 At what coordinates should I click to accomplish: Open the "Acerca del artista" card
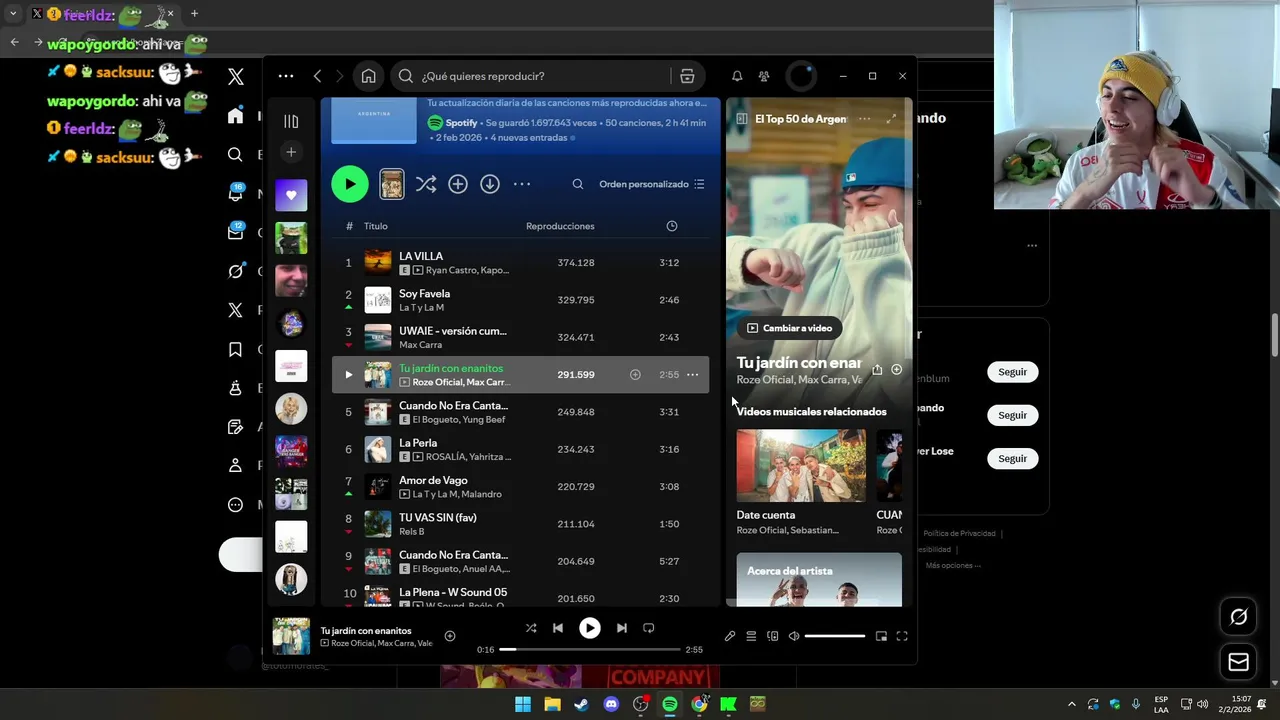[819, 580]
